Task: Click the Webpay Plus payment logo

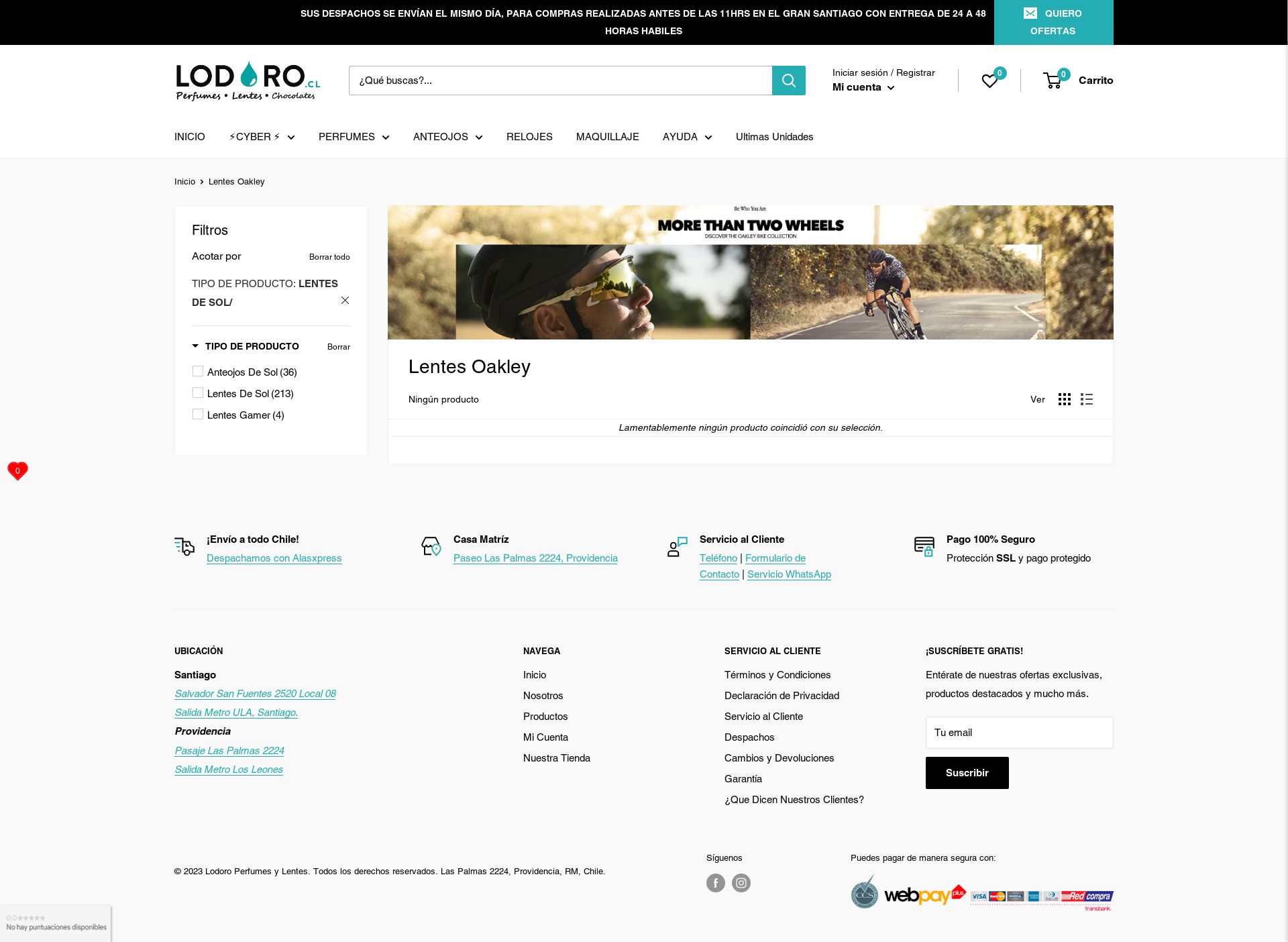Action: pyautogui.click(x=924, y=895)
